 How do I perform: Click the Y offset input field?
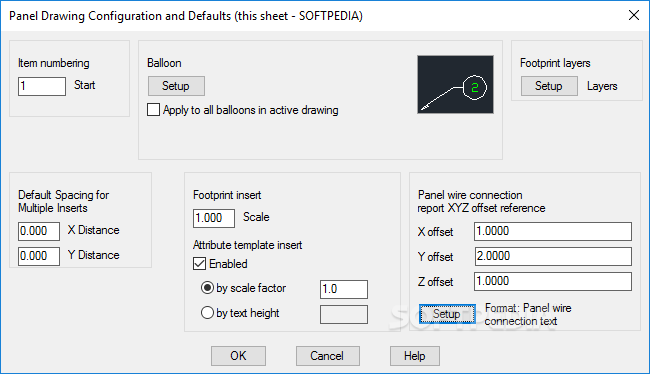tap(553, 256)
